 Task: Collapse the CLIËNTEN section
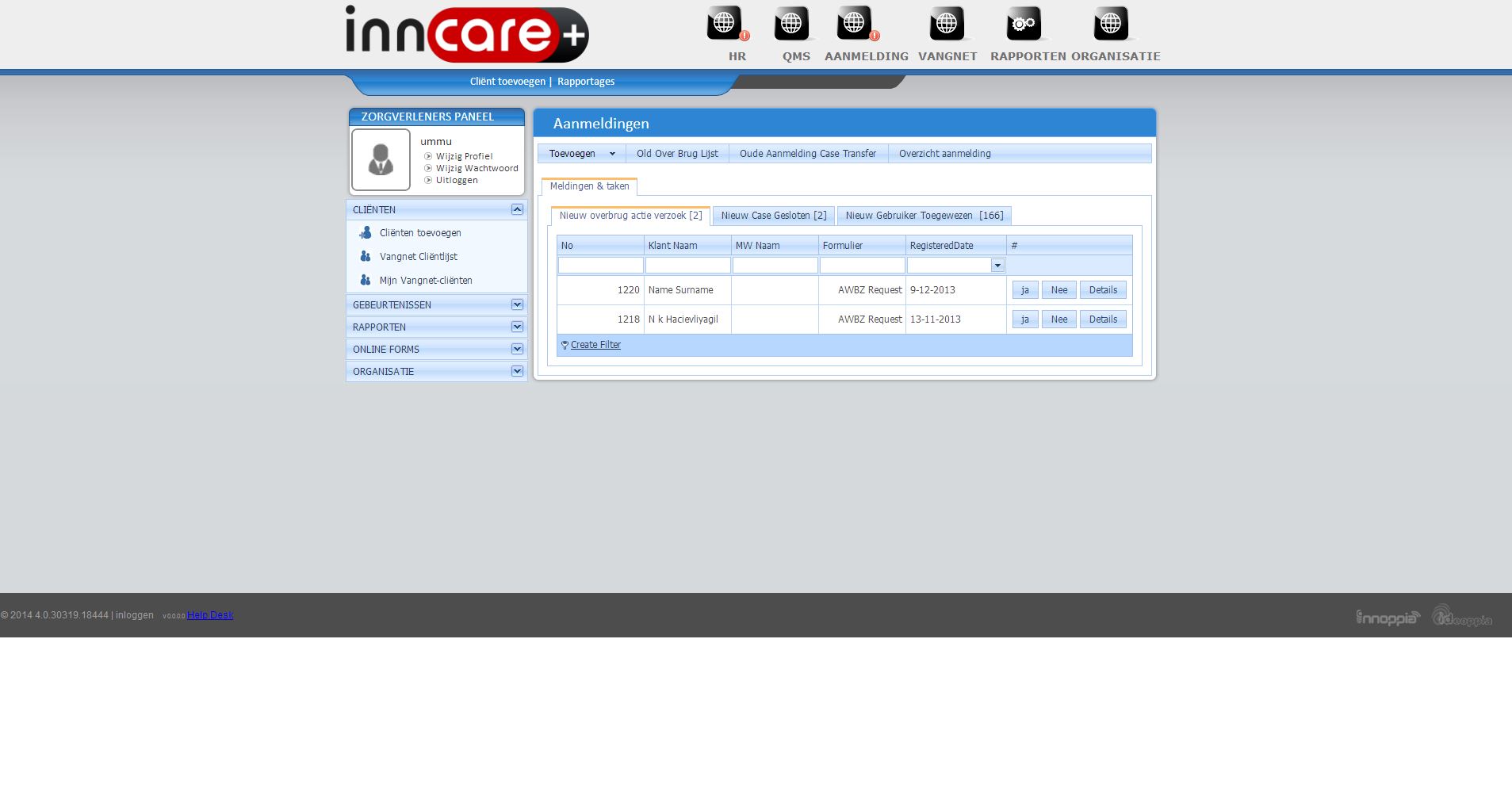[x=517, y=209]
